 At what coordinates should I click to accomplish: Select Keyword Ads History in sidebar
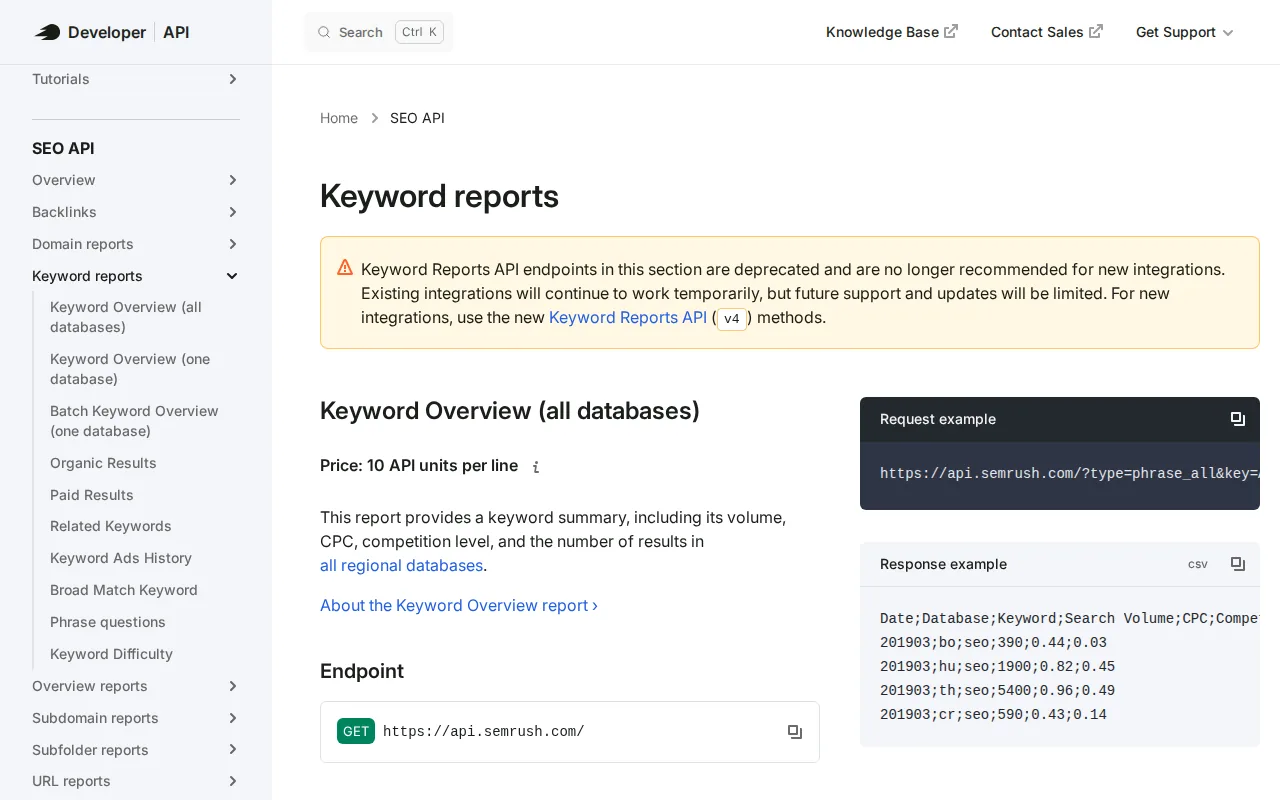click(121, 558)
